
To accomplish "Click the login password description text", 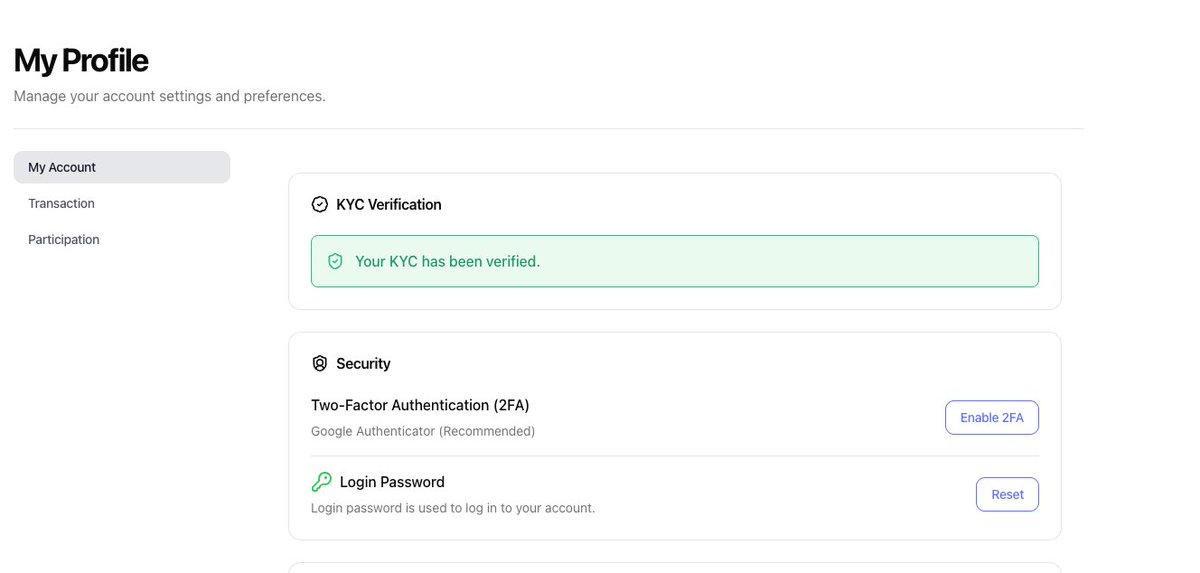I will point(453,508).
